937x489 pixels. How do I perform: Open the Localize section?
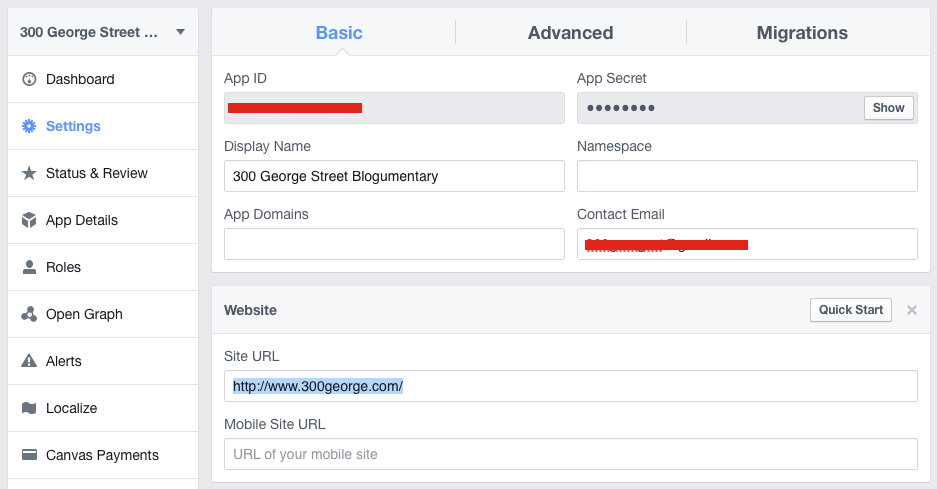[x=103, y=408]
